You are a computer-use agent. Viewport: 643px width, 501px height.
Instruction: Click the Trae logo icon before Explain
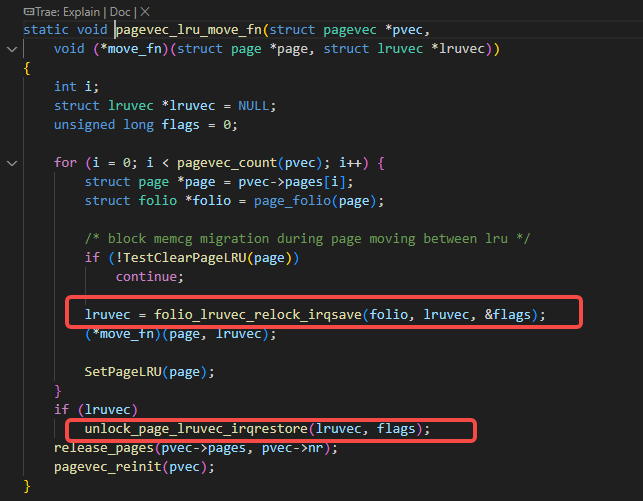(x=29, y=12)
